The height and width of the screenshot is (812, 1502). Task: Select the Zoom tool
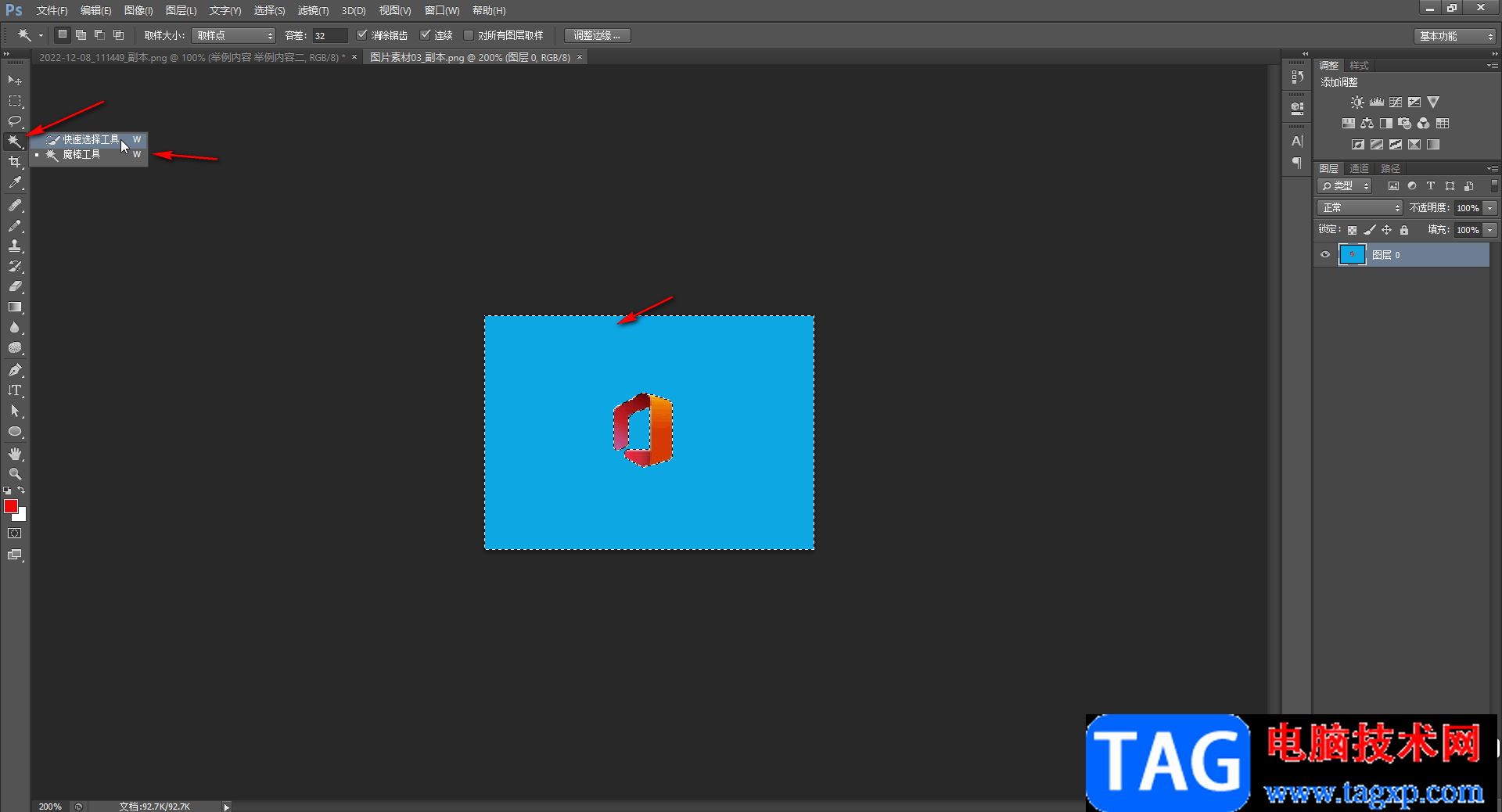[x=15, y=474]
